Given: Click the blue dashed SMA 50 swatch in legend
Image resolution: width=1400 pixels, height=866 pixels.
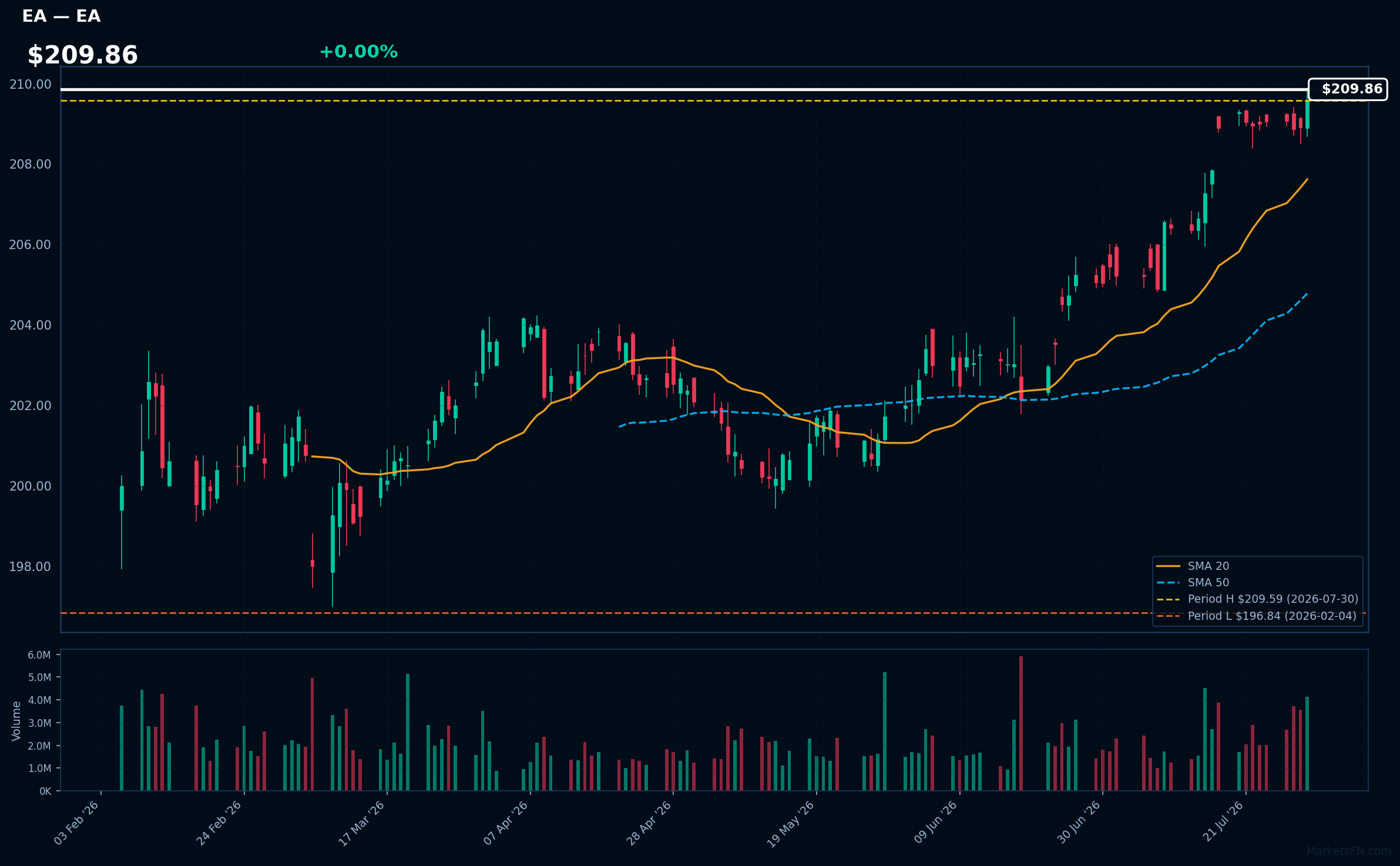Looking at the screenshot, I should pyautogui.click(x=1168, y=583).
